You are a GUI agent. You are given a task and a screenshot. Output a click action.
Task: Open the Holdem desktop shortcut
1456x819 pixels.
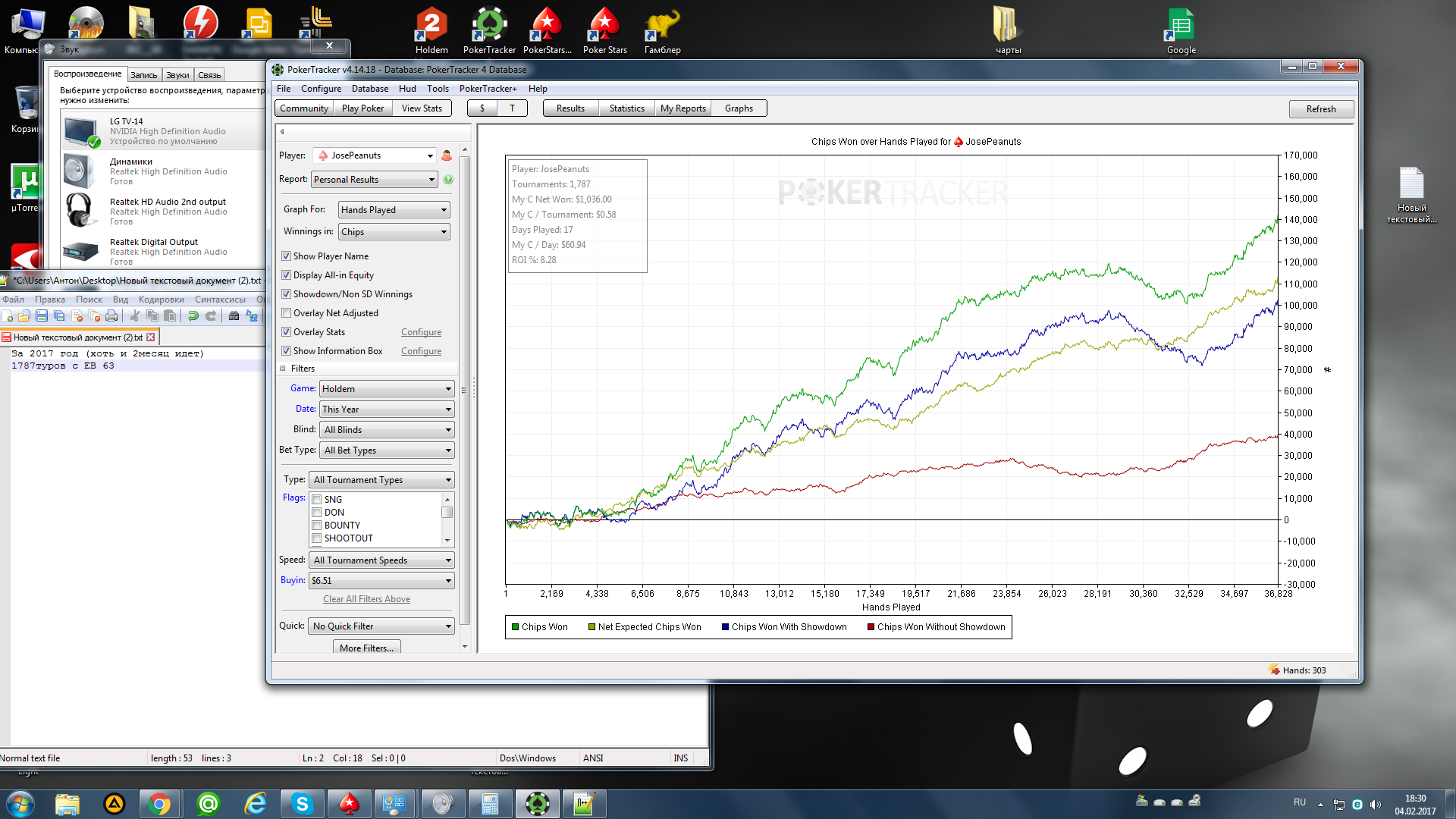pos(431,30)
